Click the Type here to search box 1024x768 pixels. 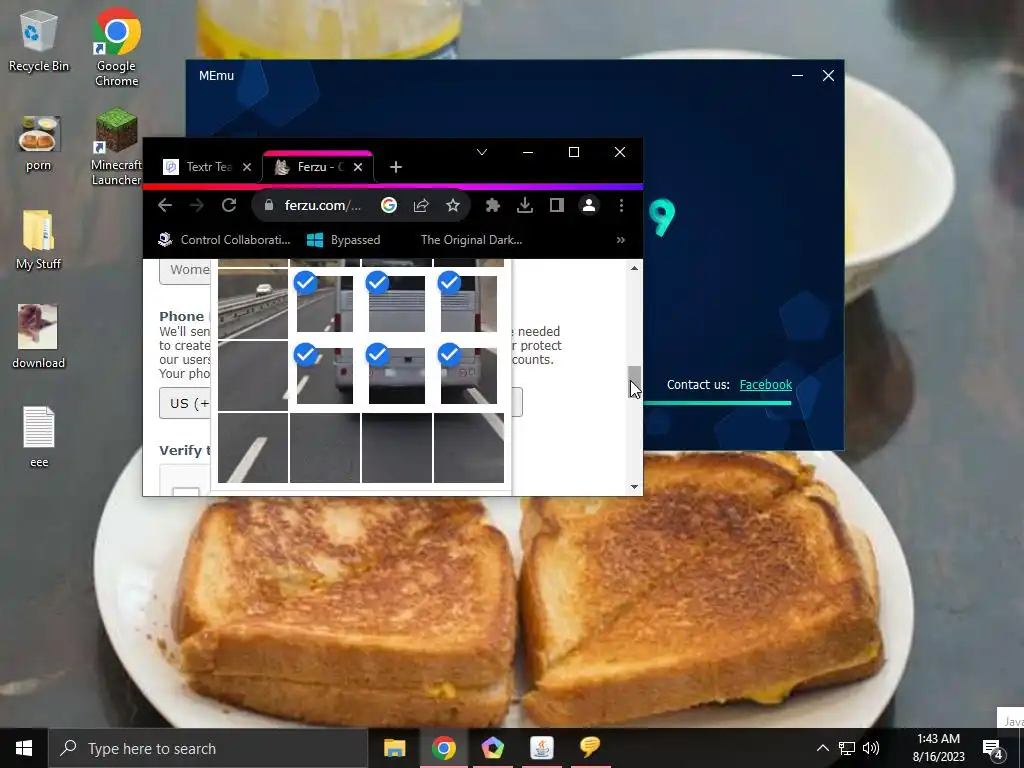tap(208, 748)
